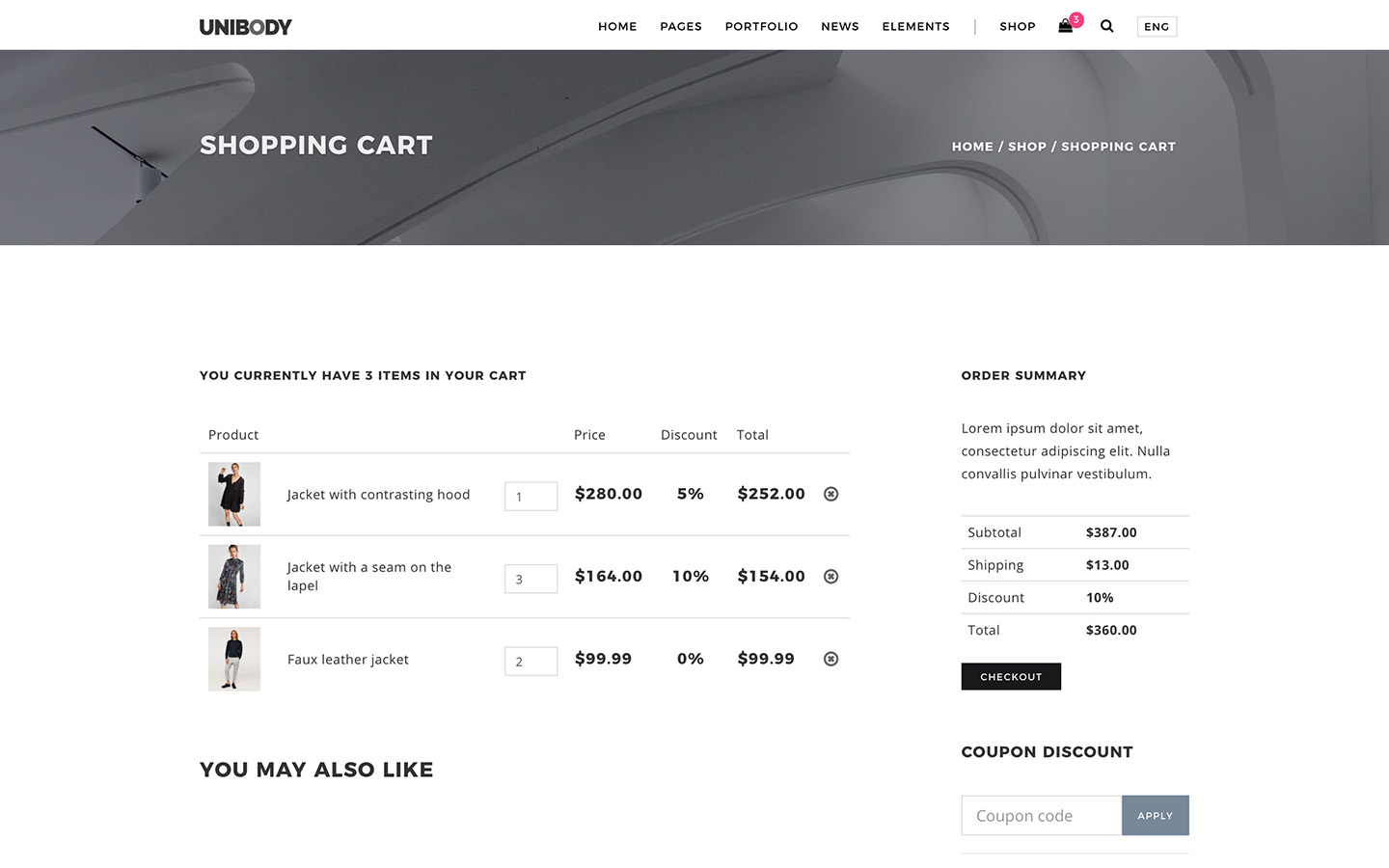Open the ENG language selector
The height and width of the screenshot is (868, 1389).
[x=1157, y=27]
